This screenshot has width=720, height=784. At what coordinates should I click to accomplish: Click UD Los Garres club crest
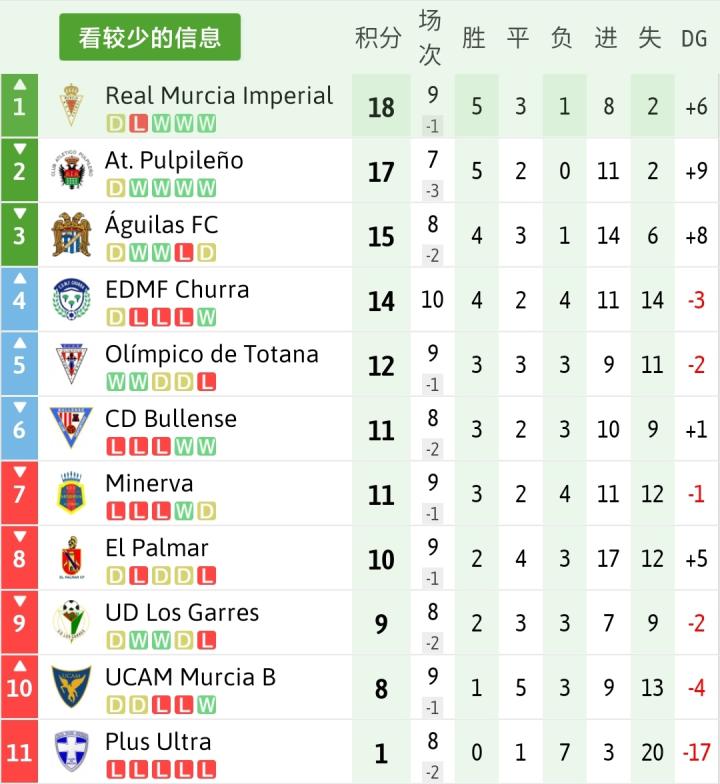pyautogui.click(x=71, y=623)
